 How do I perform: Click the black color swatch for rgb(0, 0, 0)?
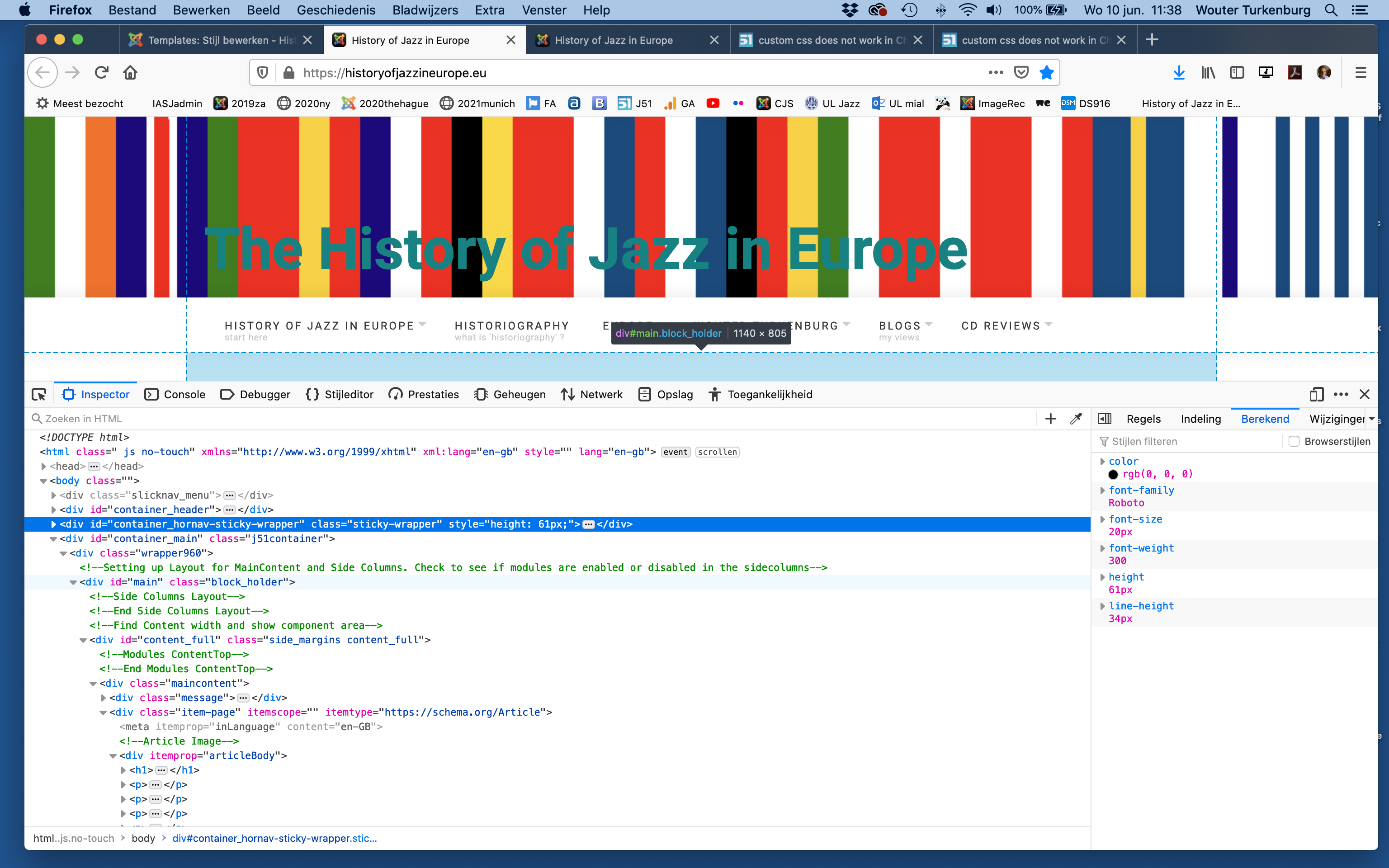tap(1113, 474)
